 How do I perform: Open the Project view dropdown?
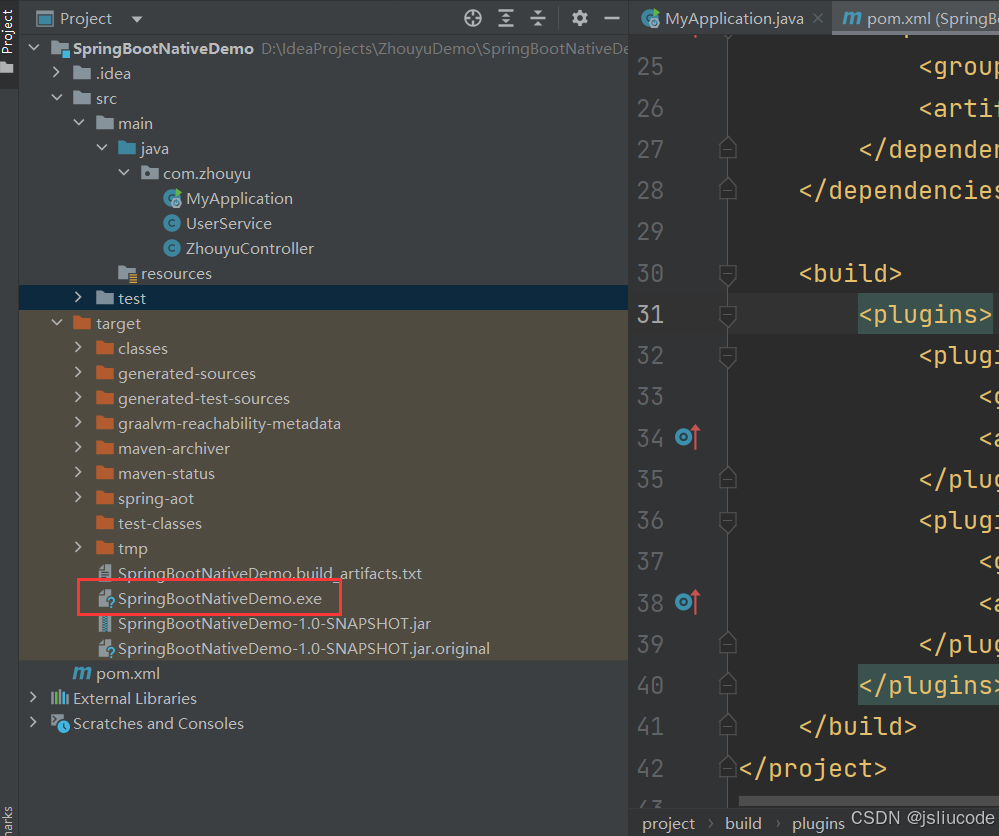point(137,19)
